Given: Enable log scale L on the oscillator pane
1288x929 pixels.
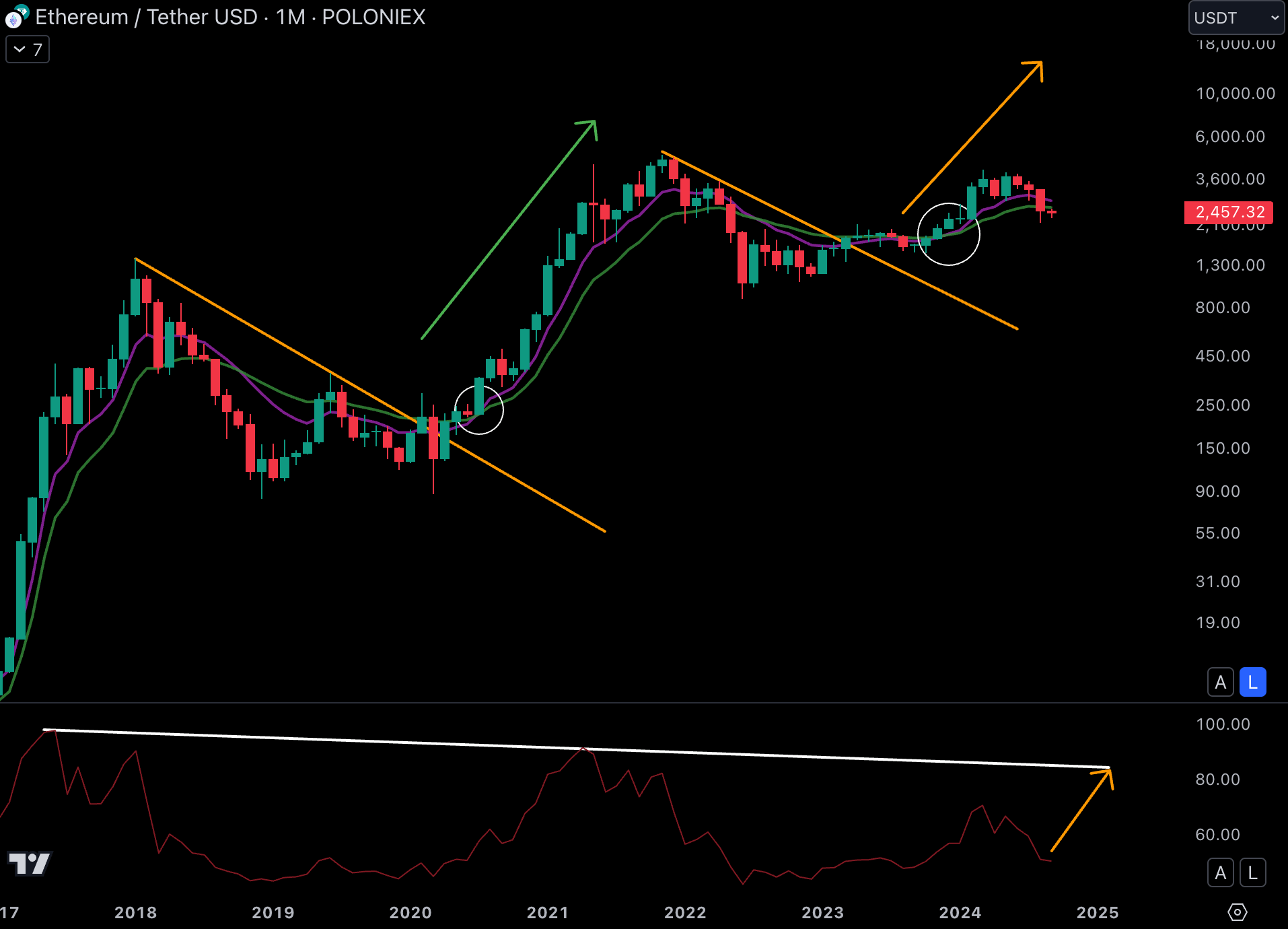Looking at the screenshot, I should [x=1252, y=873].
